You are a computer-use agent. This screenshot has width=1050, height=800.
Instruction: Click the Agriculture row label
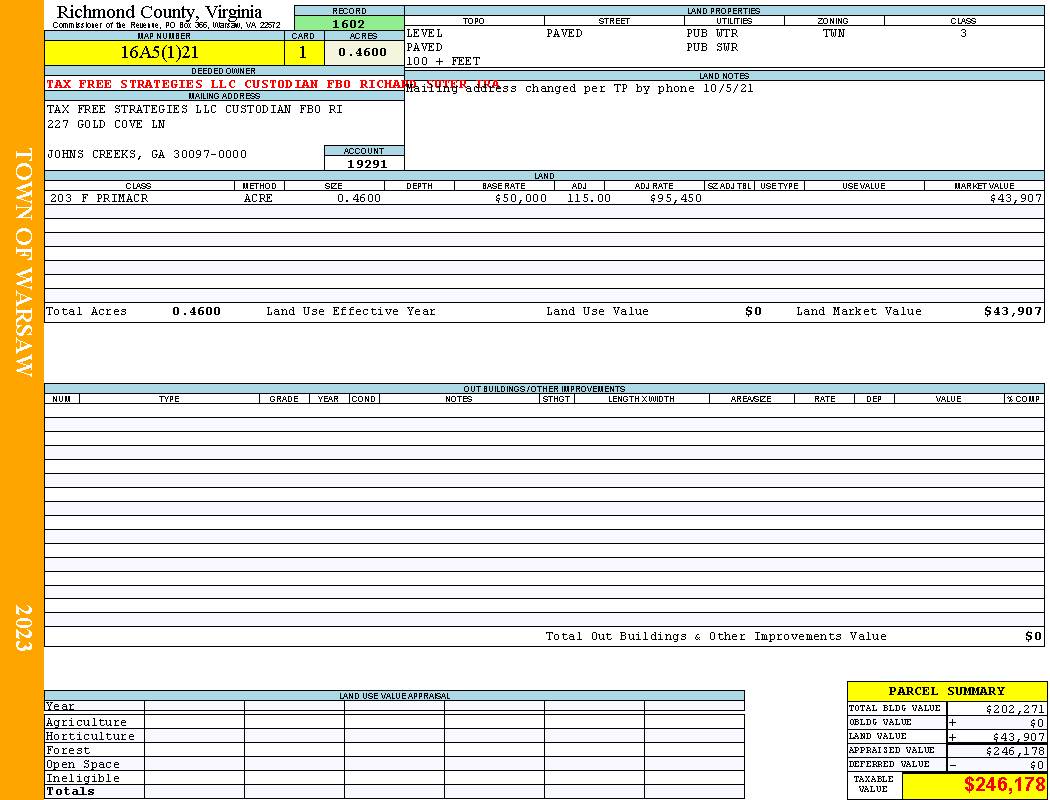(86, 722)
